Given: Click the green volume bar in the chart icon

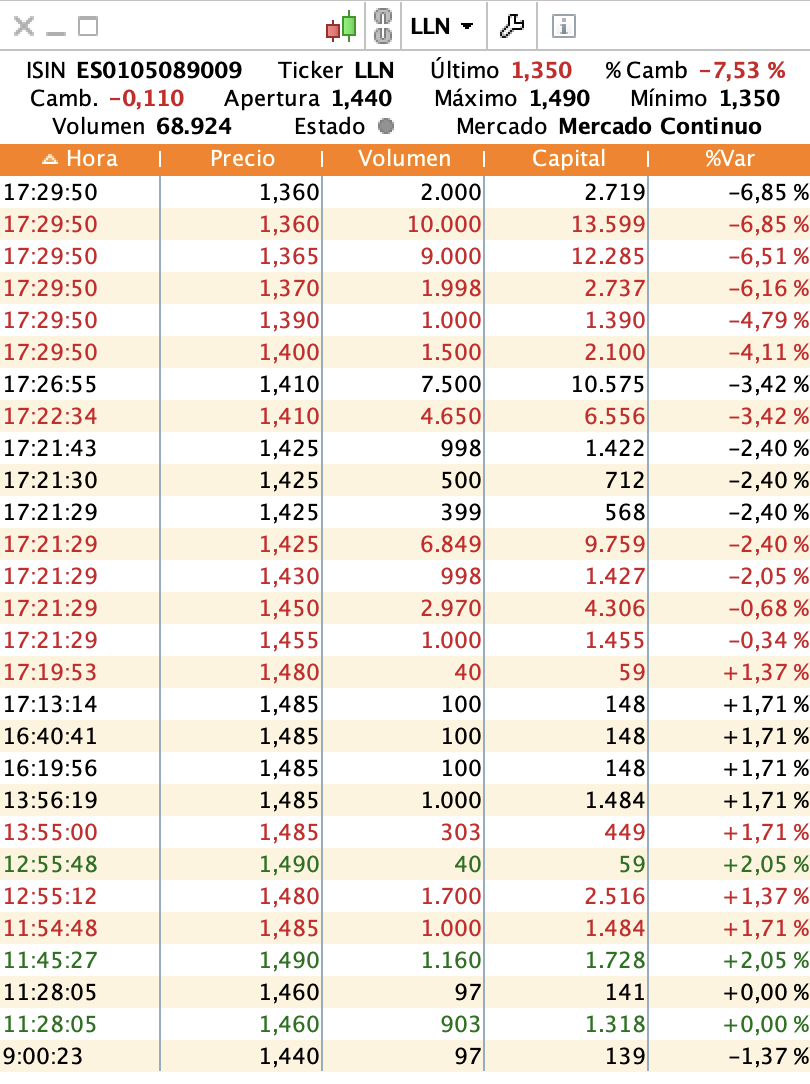Looking at the screenshot, I should (x=350, y=25).
